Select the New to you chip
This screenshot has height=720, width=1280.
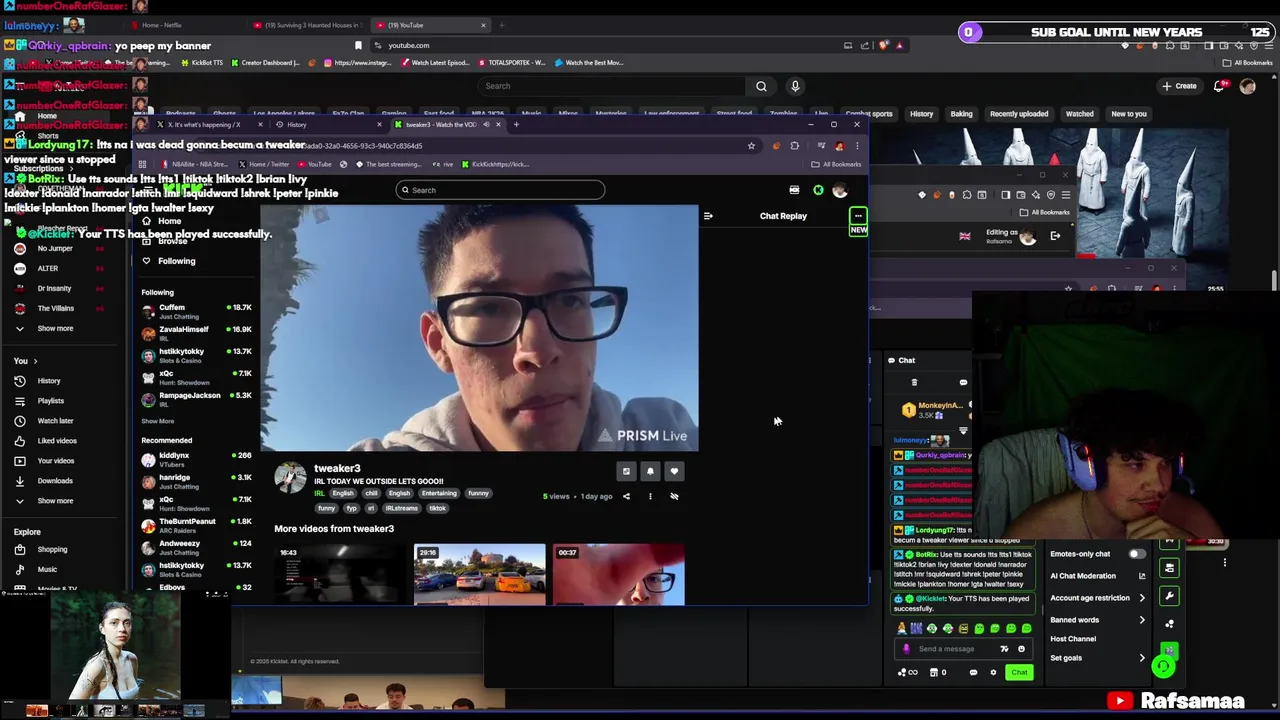click(1128, 114)
